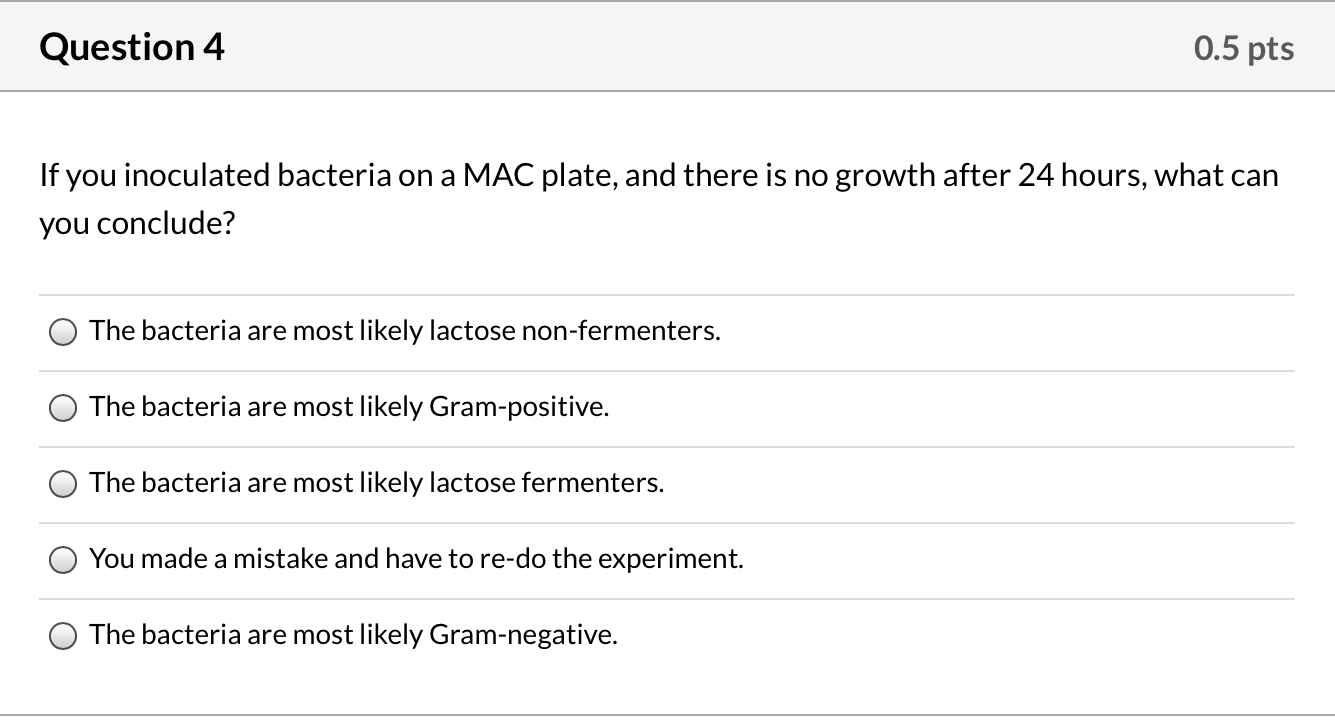The image size is (1335, 728).
Task: Click the re-do experiment answer text
Action: click(x=415, y=559)
